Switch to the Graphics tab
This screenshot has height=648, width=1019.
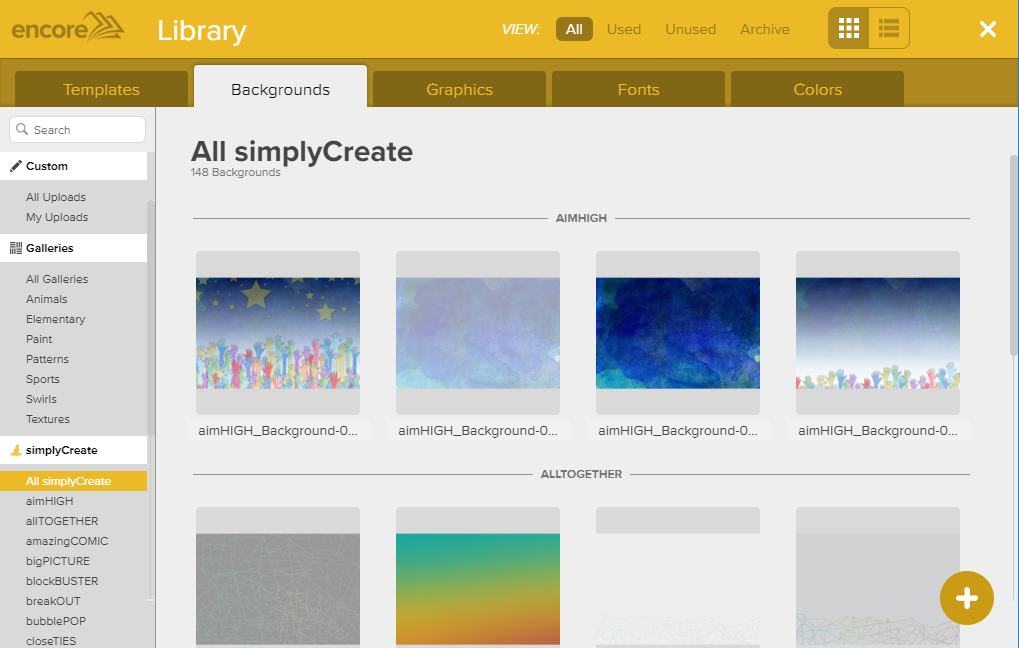[x=459, y=89]
